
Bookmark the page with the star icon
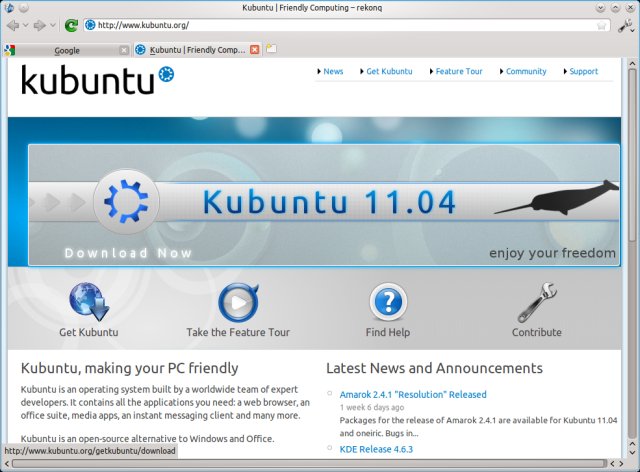click(x=601, y=26)
